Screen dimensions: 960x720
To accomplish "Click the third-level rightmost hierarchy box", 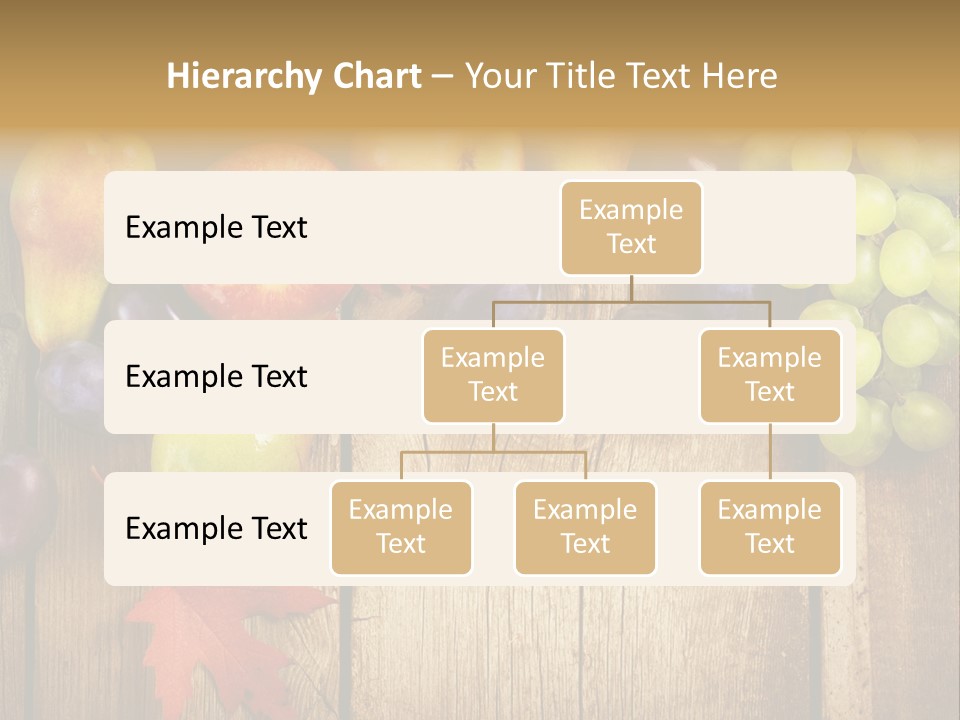I will point(770,528).
